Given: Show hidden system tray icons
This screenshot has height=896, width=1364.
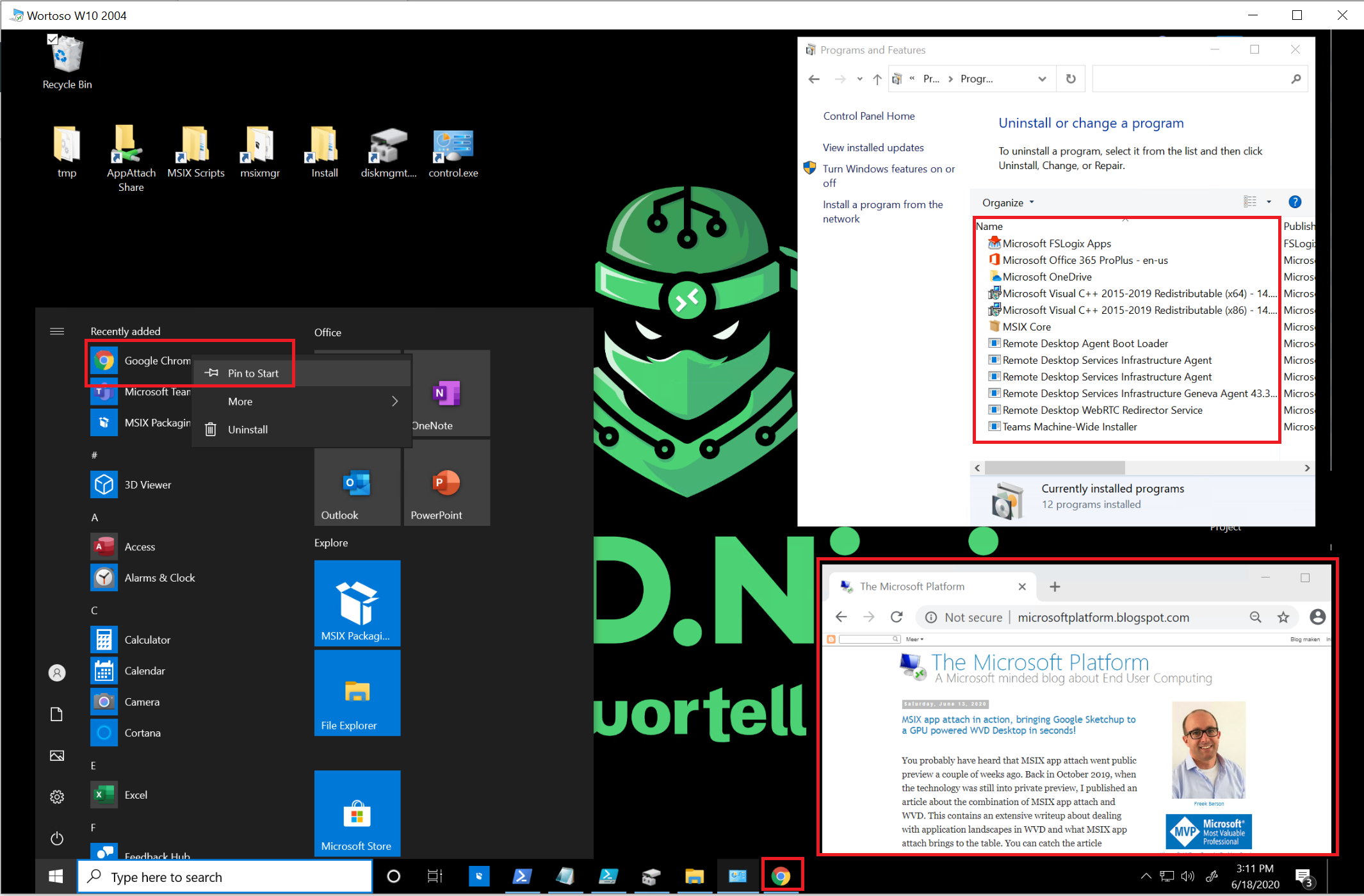Looking at the screenshot, I should pos(1146,876).
